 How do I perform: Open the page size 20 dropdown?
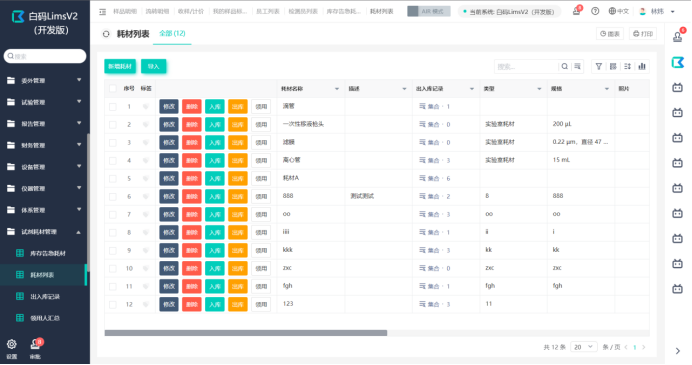pos(583,347)
